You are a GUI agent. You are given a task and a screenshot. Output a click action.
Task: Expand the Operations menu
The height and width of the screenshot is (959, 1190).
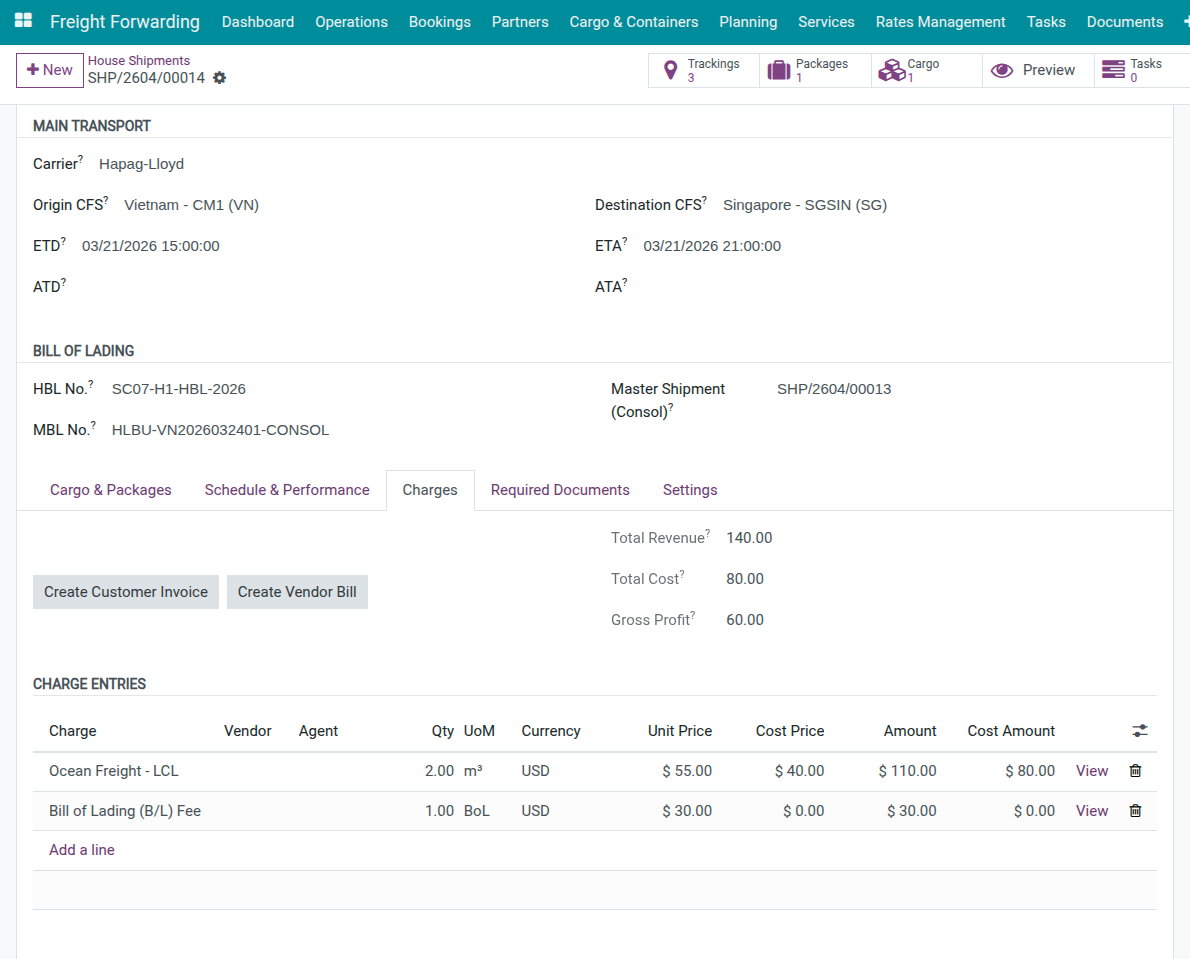(351, 22)
